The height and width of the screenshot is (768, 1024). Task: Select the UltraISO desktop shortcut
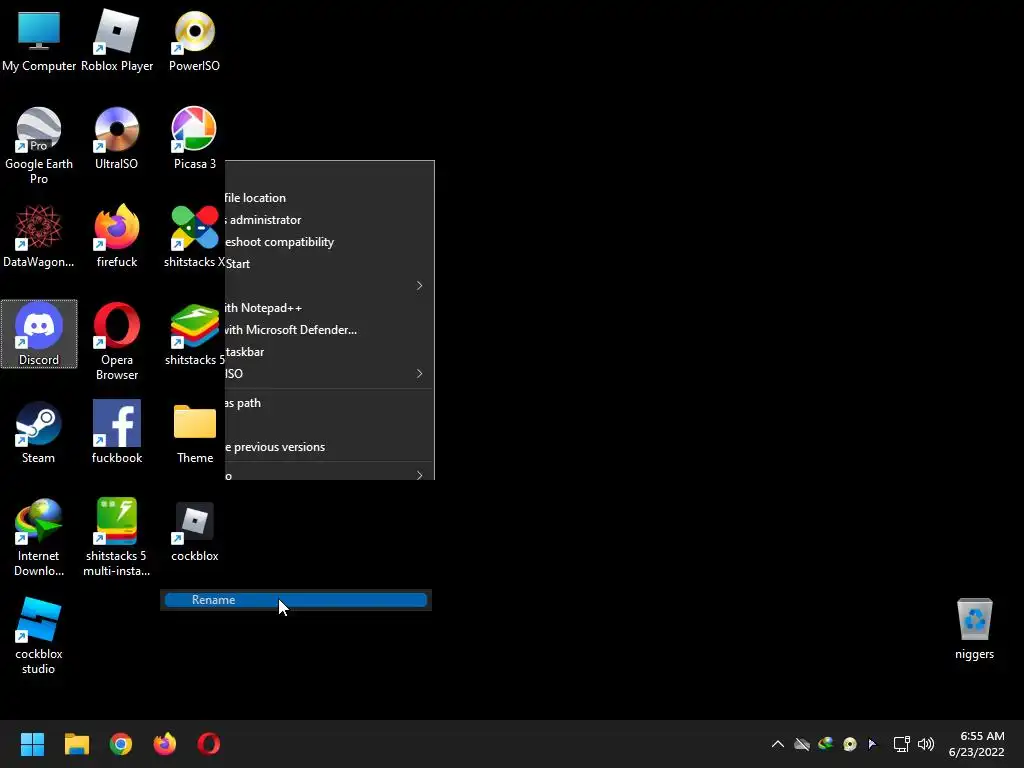coord(117,138)
